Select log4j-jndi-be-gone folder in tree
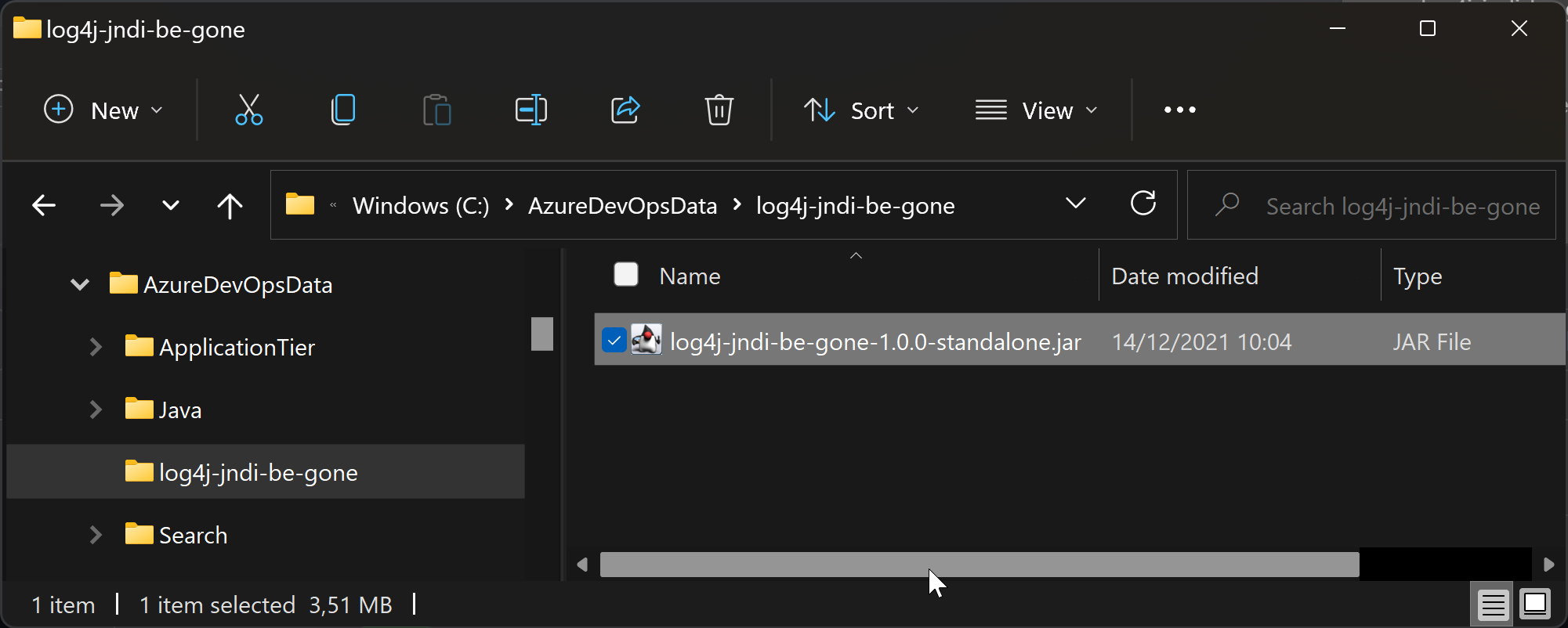This screenshot has width=1568, height=628. click(x=258, y=472)
